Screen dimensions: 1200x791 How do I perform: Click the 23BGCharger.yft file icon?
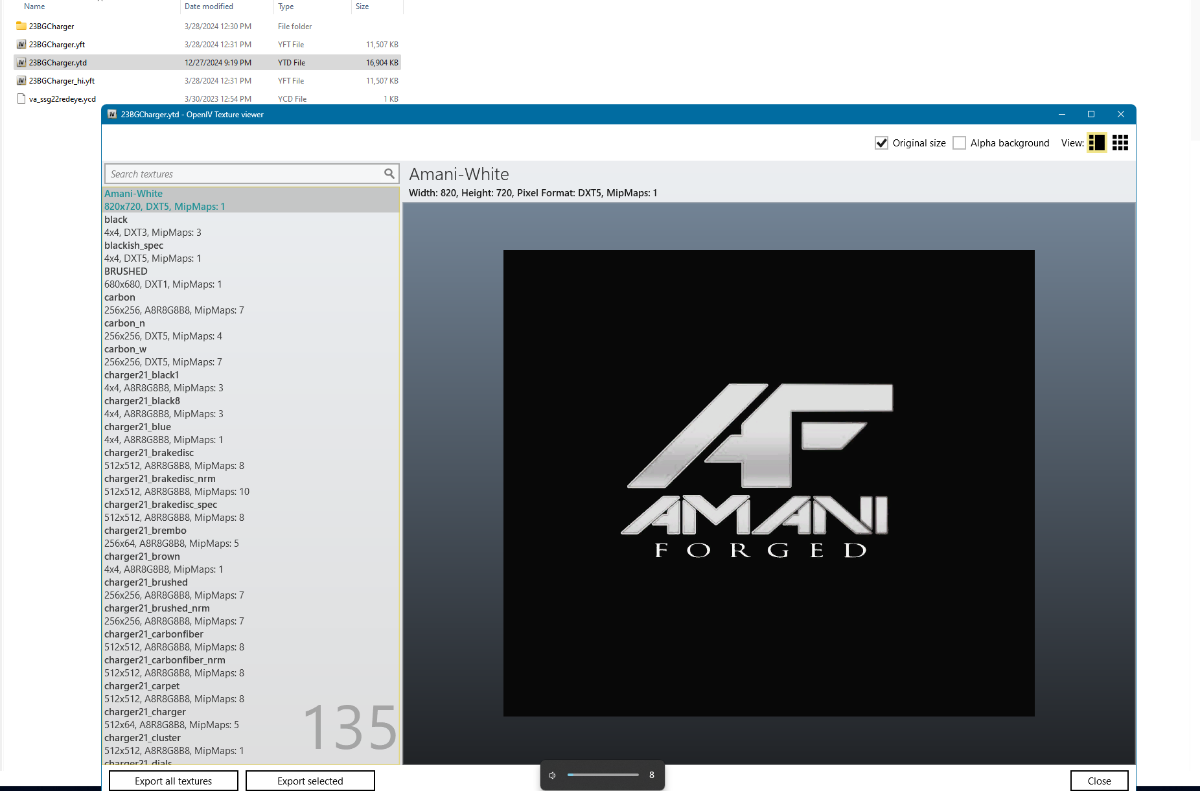coord(21,44)
